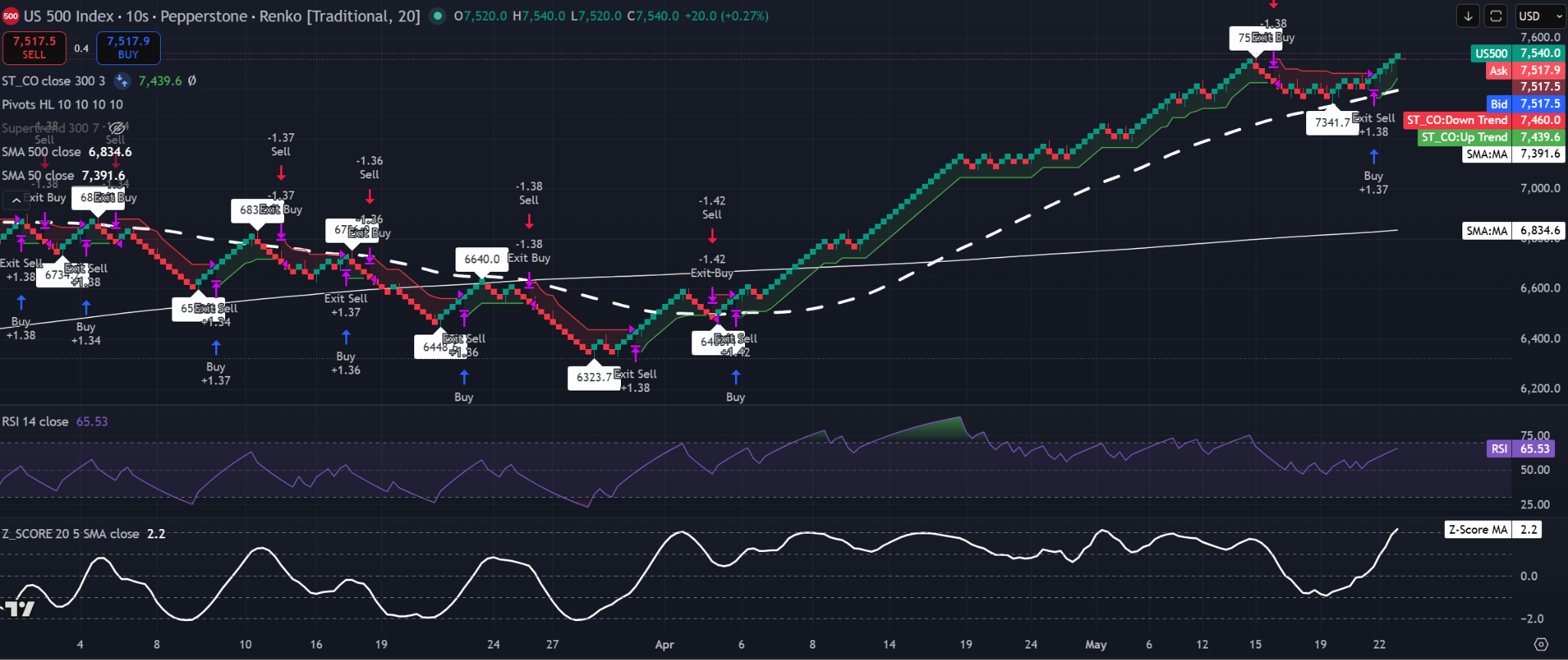This screenshot has height=660, width=1568.
Task: Click the red 500 symbol logo
Action: (x=11, y=16)
